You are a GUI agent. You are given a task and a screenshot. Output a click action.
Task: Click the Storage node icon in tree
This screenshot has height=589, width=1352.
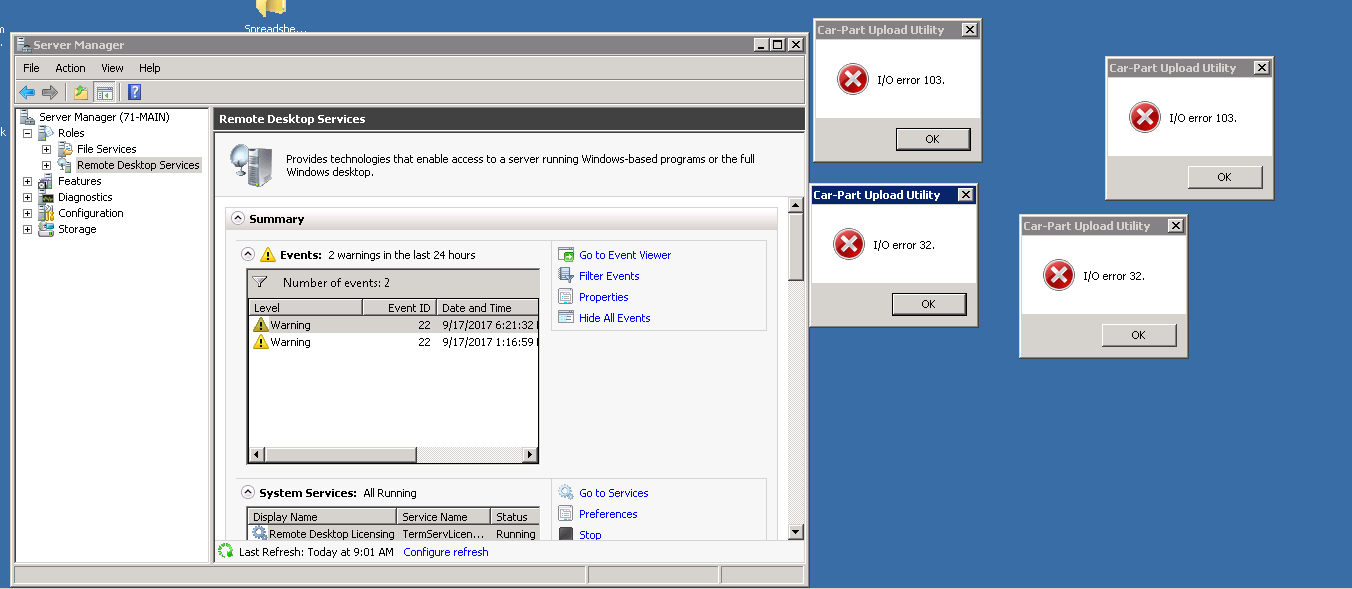click(46, 229)
